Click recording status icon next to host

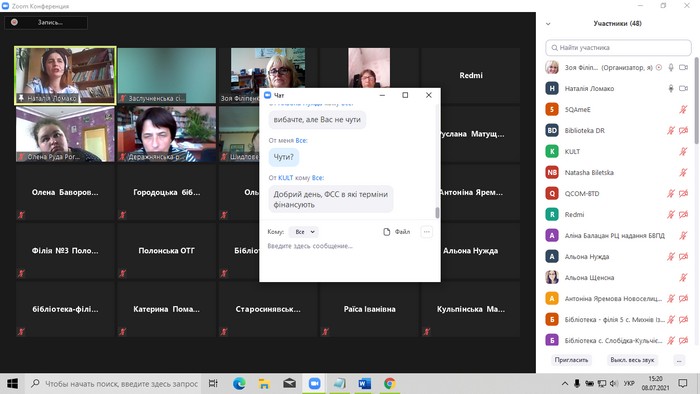pos(659,67)
